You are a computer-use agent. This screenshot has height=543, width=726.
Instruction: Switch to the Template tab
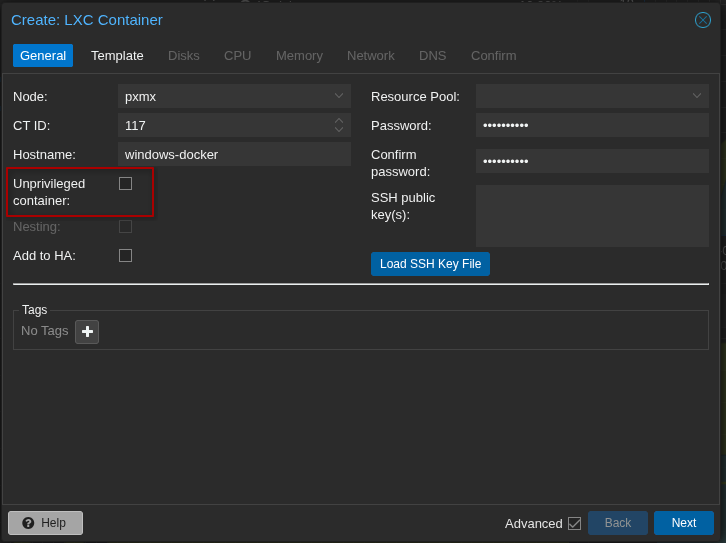(x=117, y=56)
